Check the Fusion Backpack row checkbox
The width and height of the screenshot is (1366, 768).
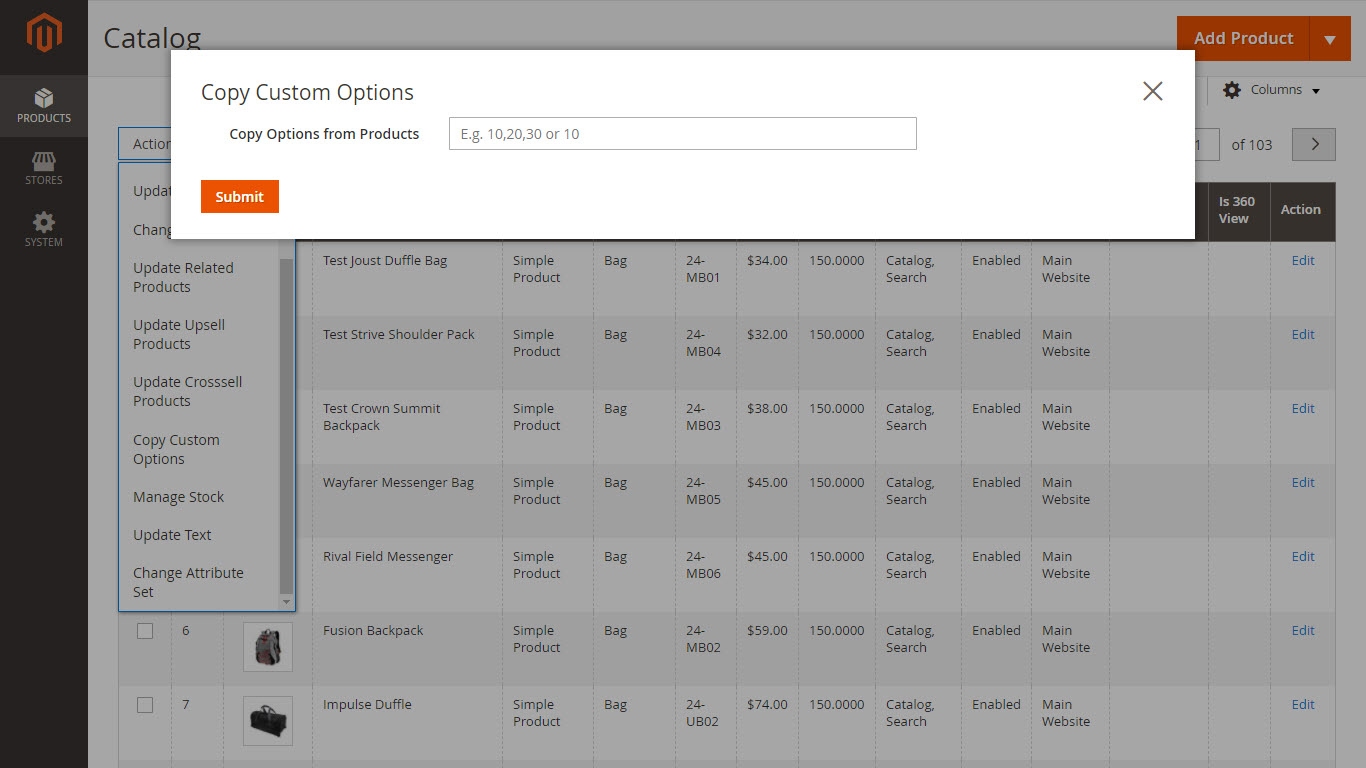pyautogui.click(x=145, y=631)
